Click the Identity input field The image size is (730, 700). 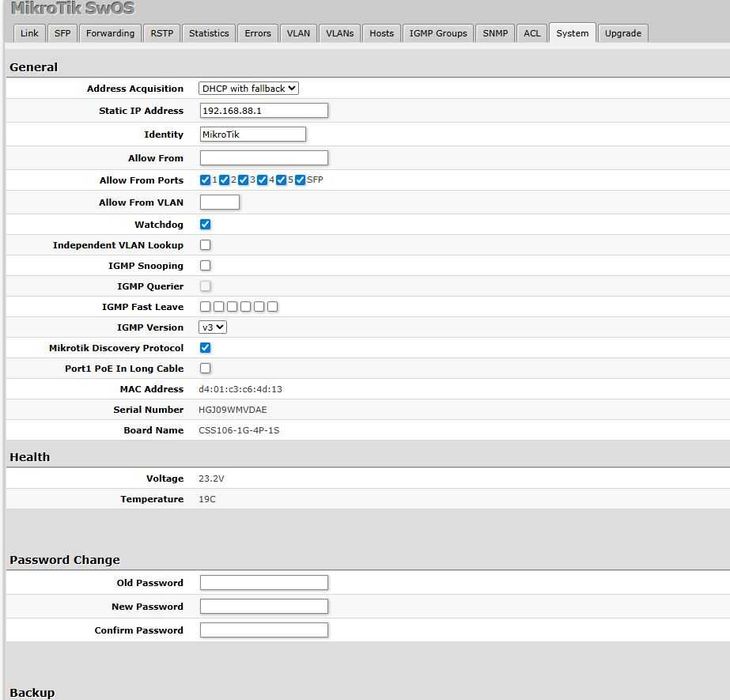tap(253, 135)
